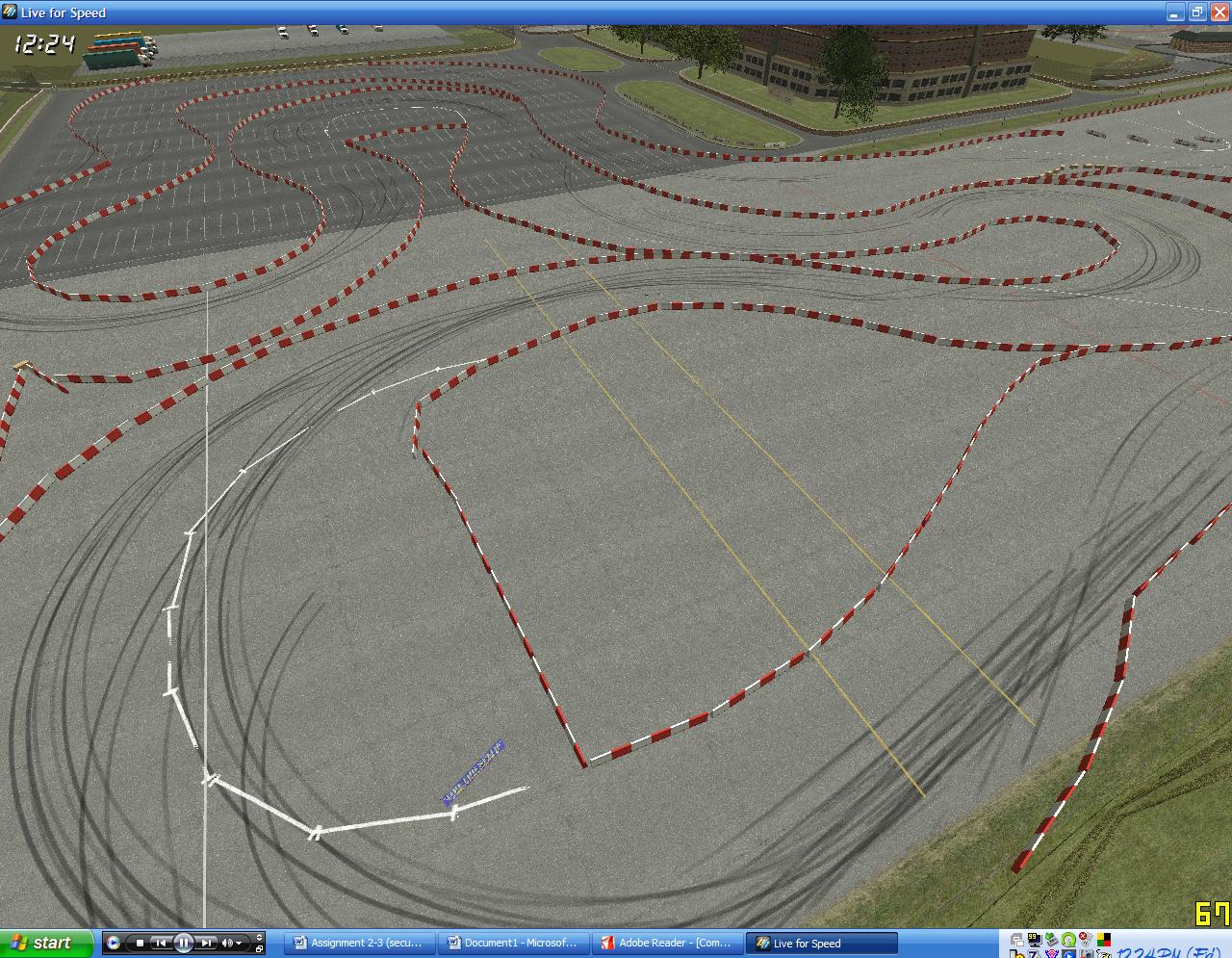1232x958 pixels.
Task: Click the Live for Speed title bar
Action: [x=616, y=13]
